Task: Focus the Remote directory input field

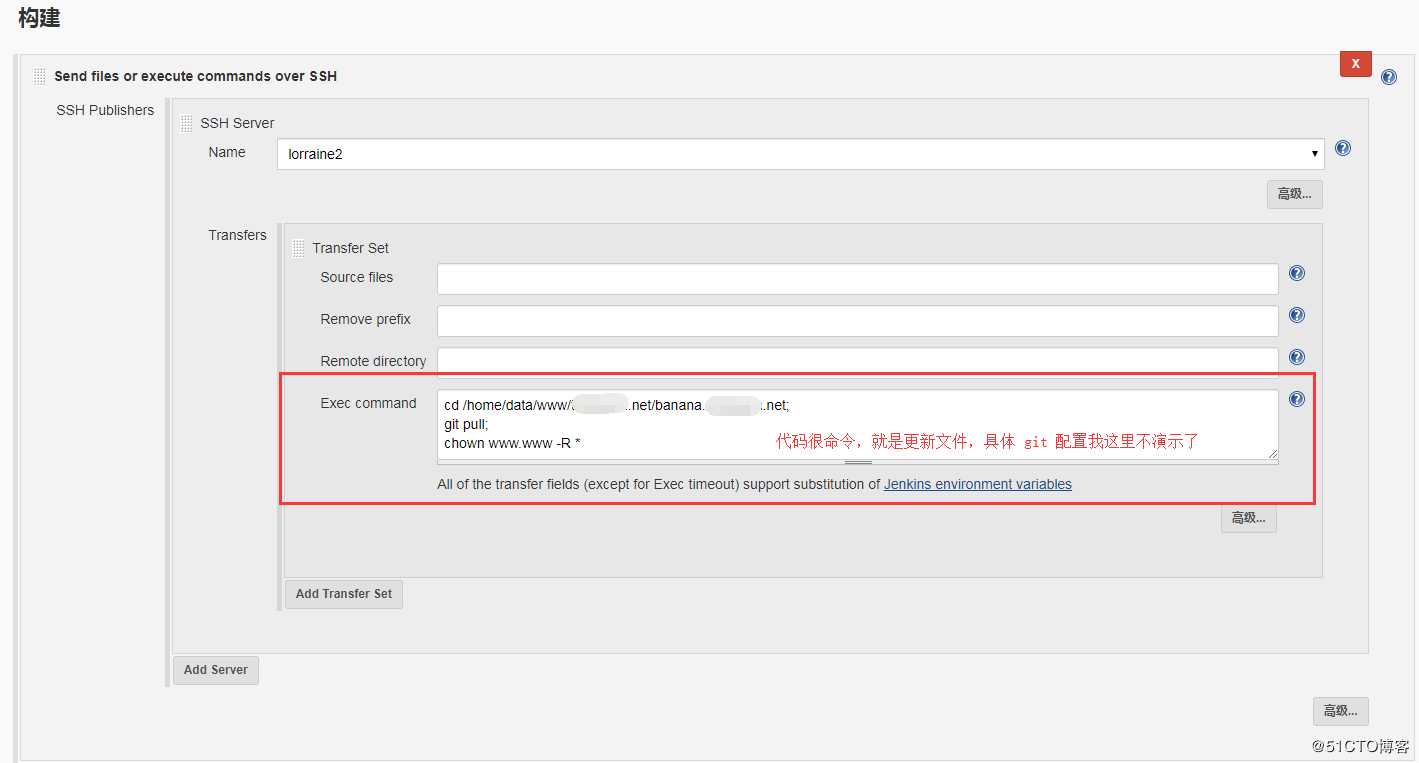Action: coord(857,362)
